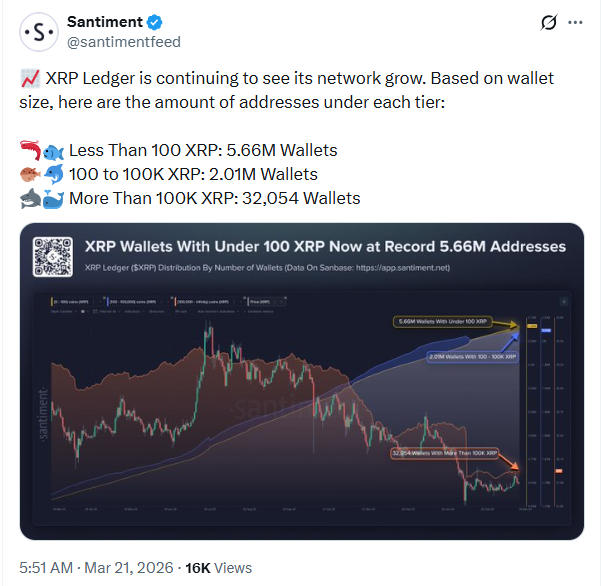Click the Grok icon beside the ellipsis
This screenshot has width=601, height=586.
click(x=547, y=23)
